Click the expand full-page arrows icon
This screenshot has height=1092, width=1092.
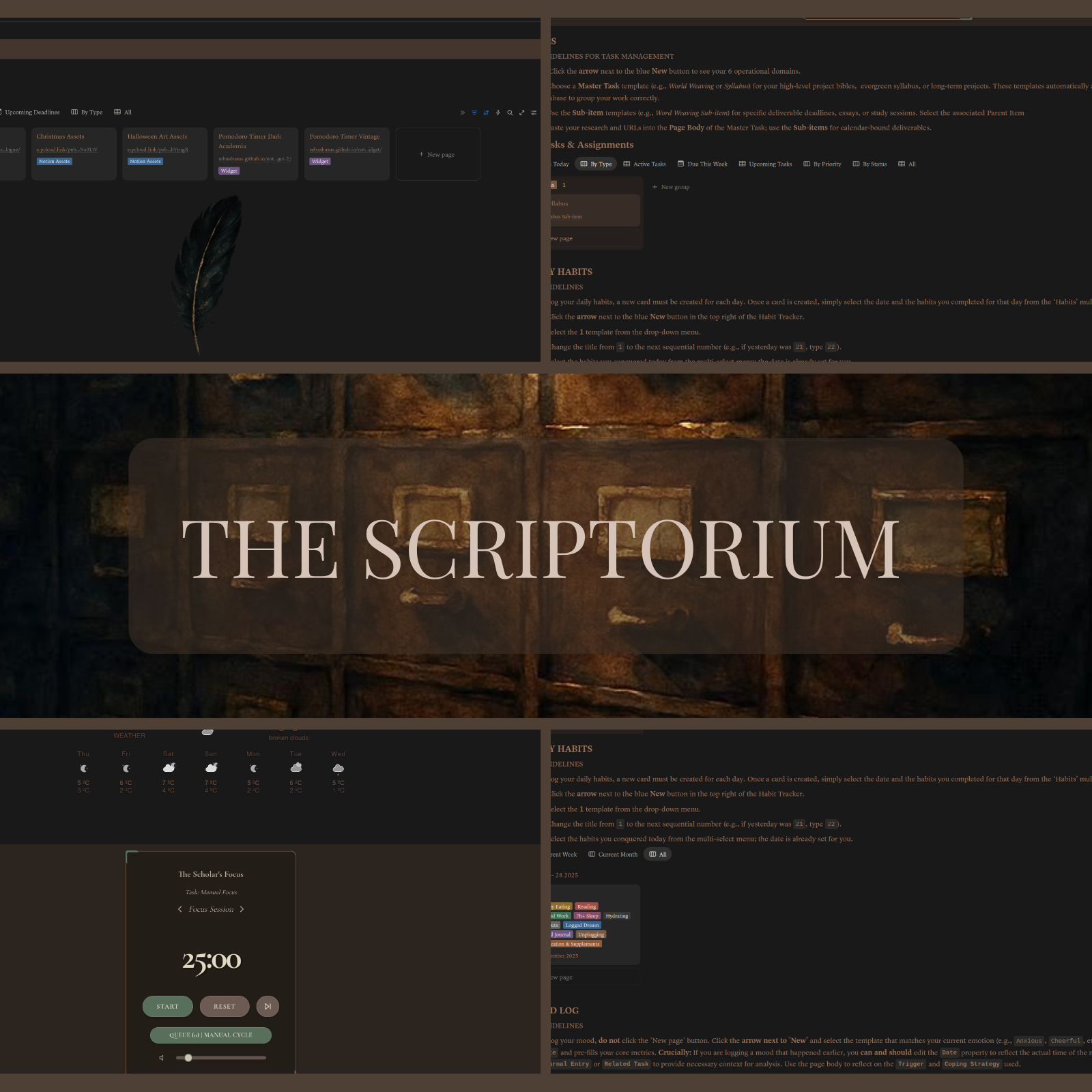click(x=522, y=113)
